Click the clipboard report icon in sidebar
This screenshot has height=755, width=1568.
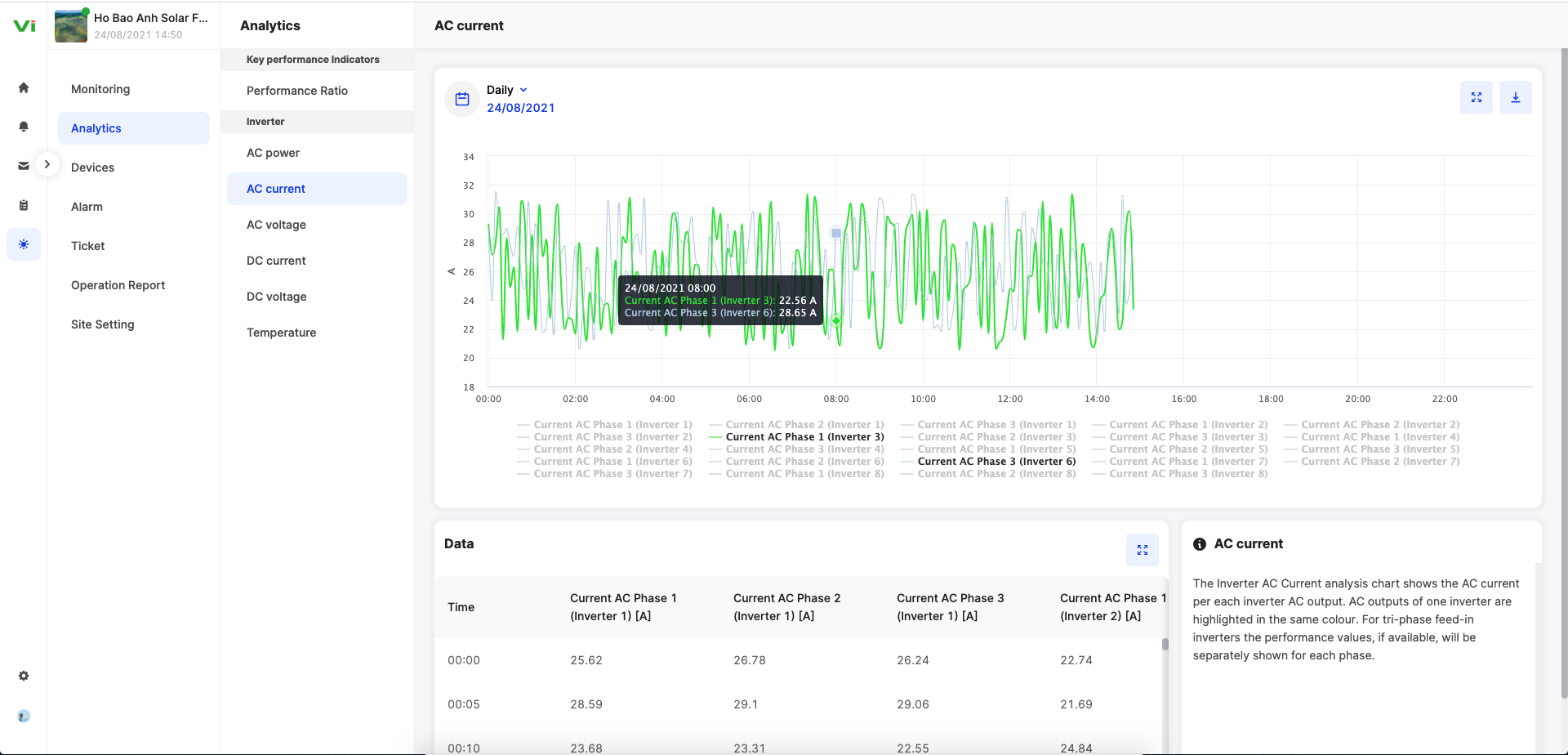[24, 205]
